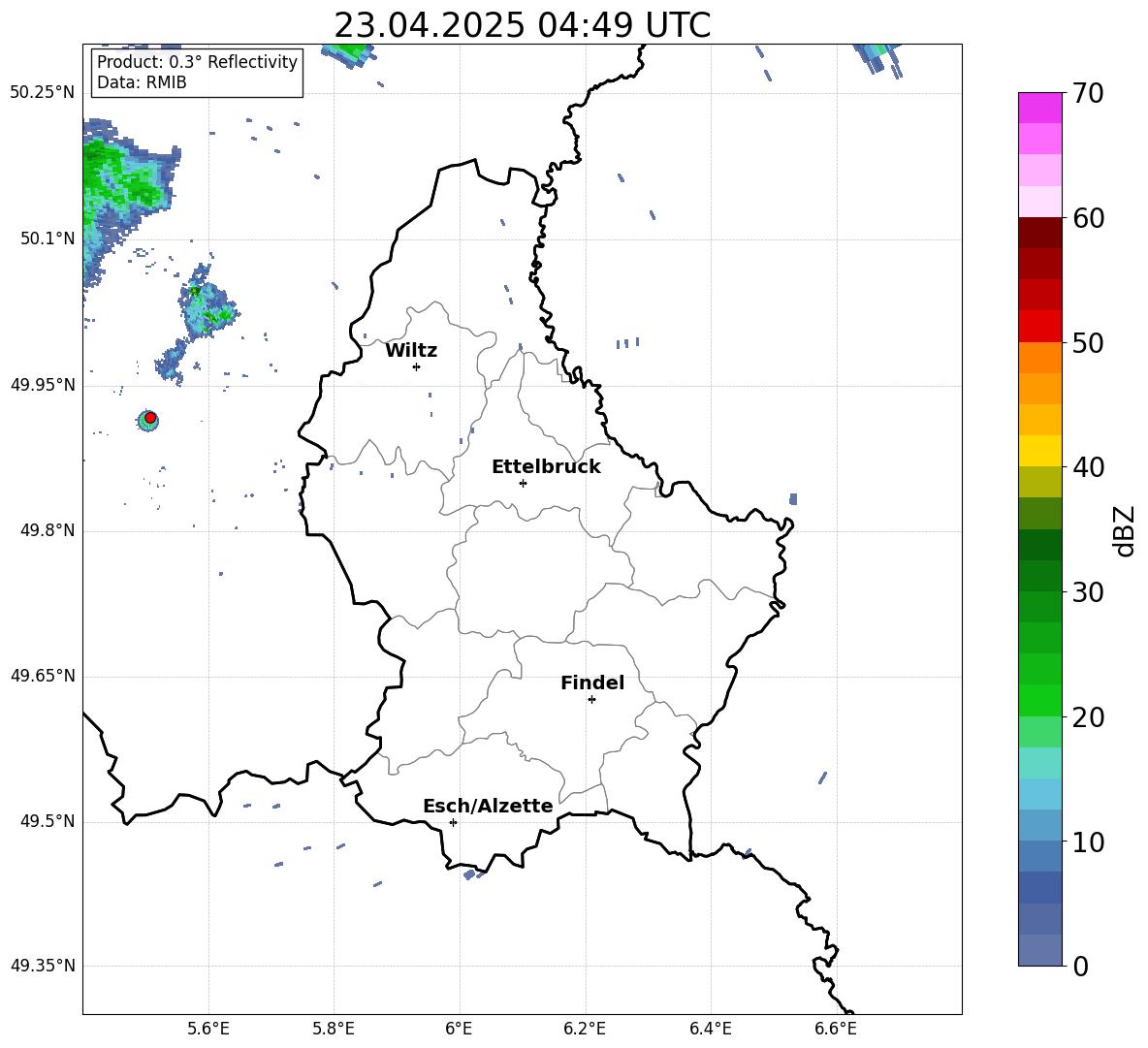Click the Findel station cross marker
1148x1048 pixels.
591,700
